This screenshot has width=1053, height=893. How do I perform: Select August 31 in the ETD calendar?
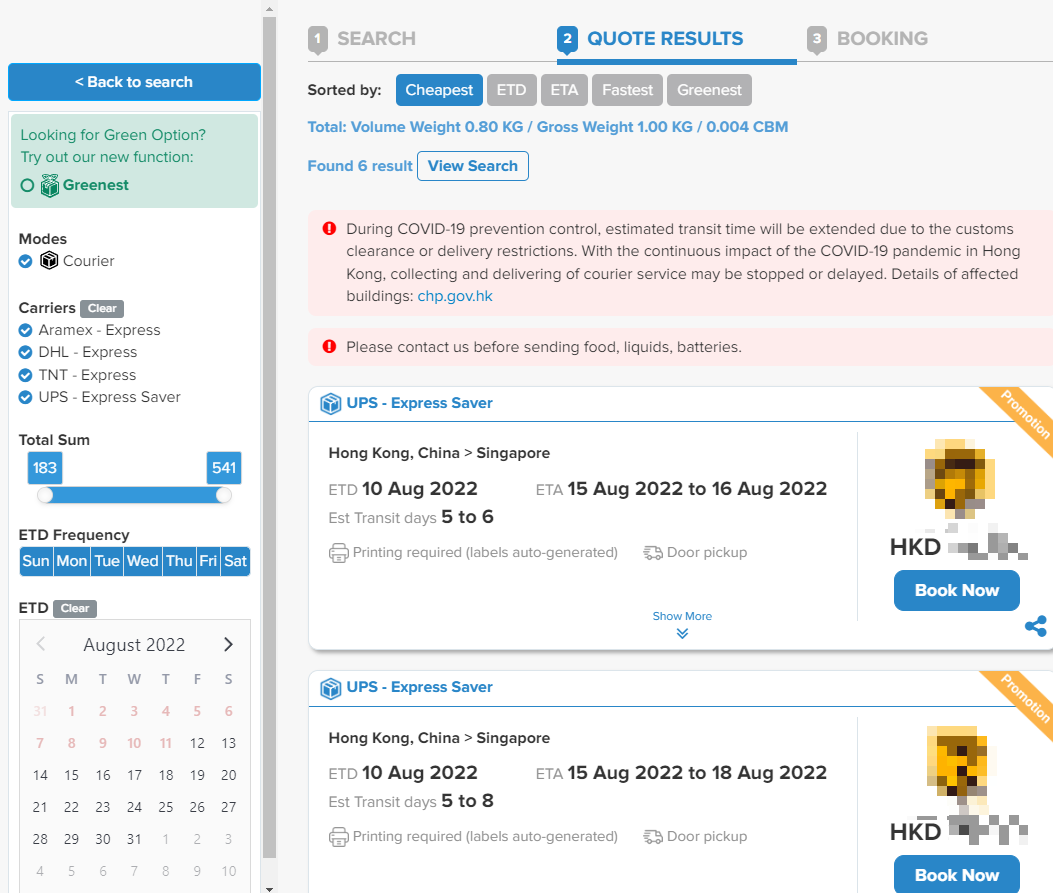[134, 839]
